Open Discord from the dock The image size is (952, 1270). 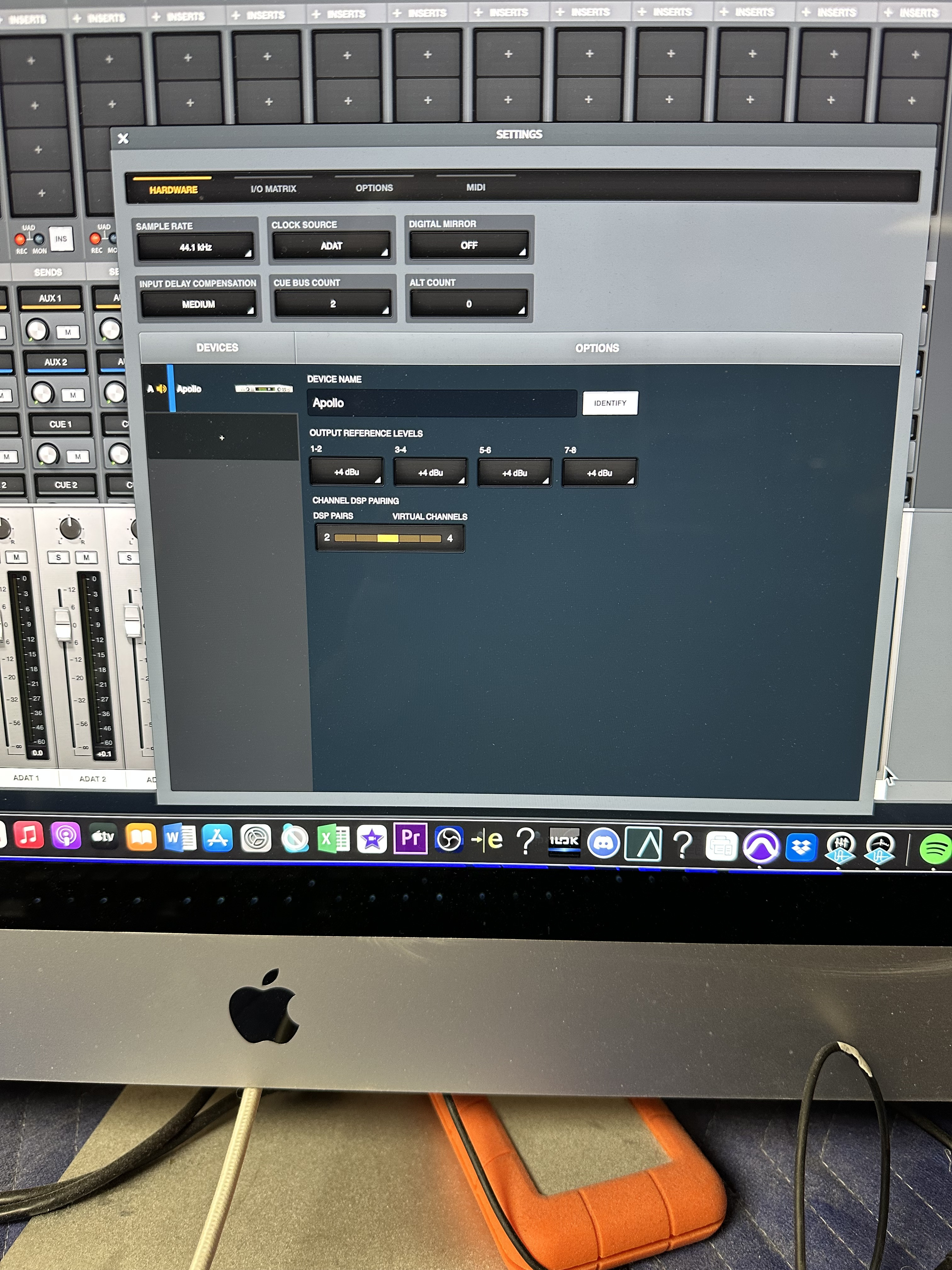pyautogui.click(x=603, y=842)
